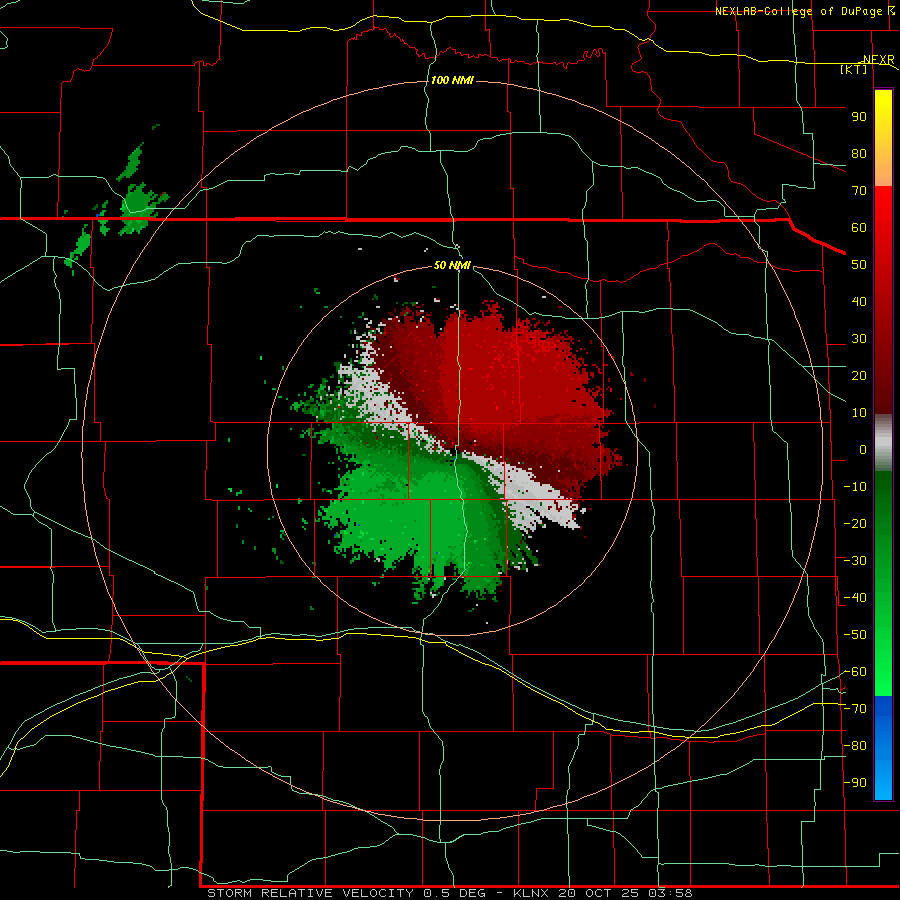Click the -40 knots scale label

855,598
